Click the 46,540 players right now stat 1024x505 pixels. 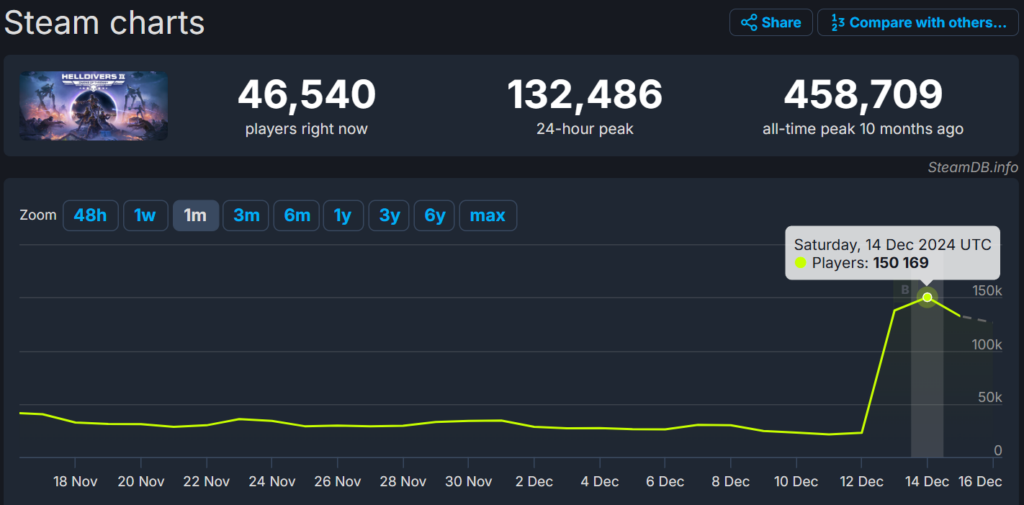click(306, 96)
